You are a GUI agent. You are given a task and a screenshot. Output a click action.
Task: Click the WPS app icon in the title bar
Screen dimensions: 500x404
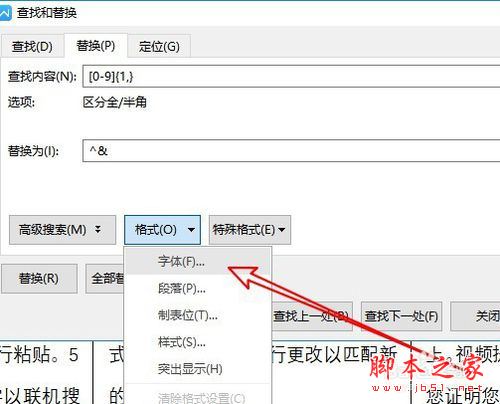(x=5, y=13)
